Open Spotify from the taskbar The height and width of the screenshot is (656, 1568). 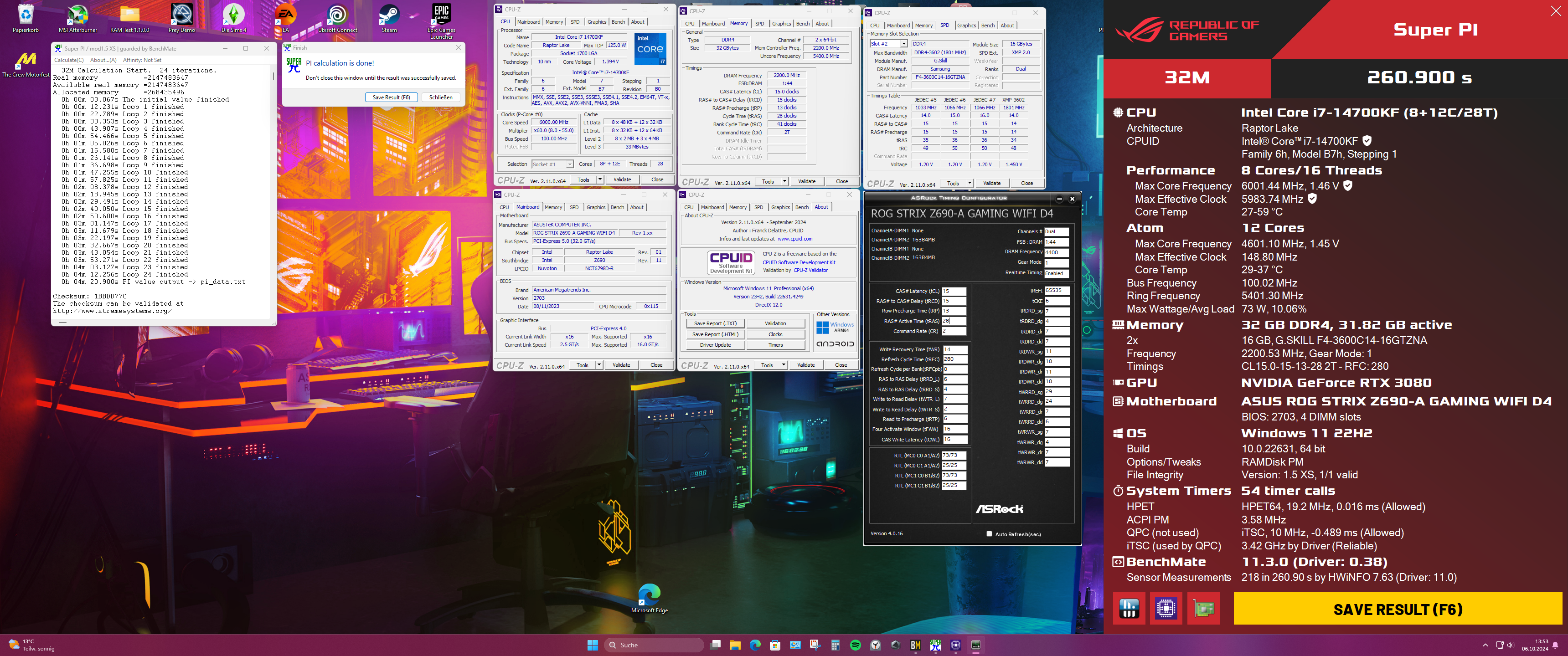pyautogui.click(x=855, y=645)
